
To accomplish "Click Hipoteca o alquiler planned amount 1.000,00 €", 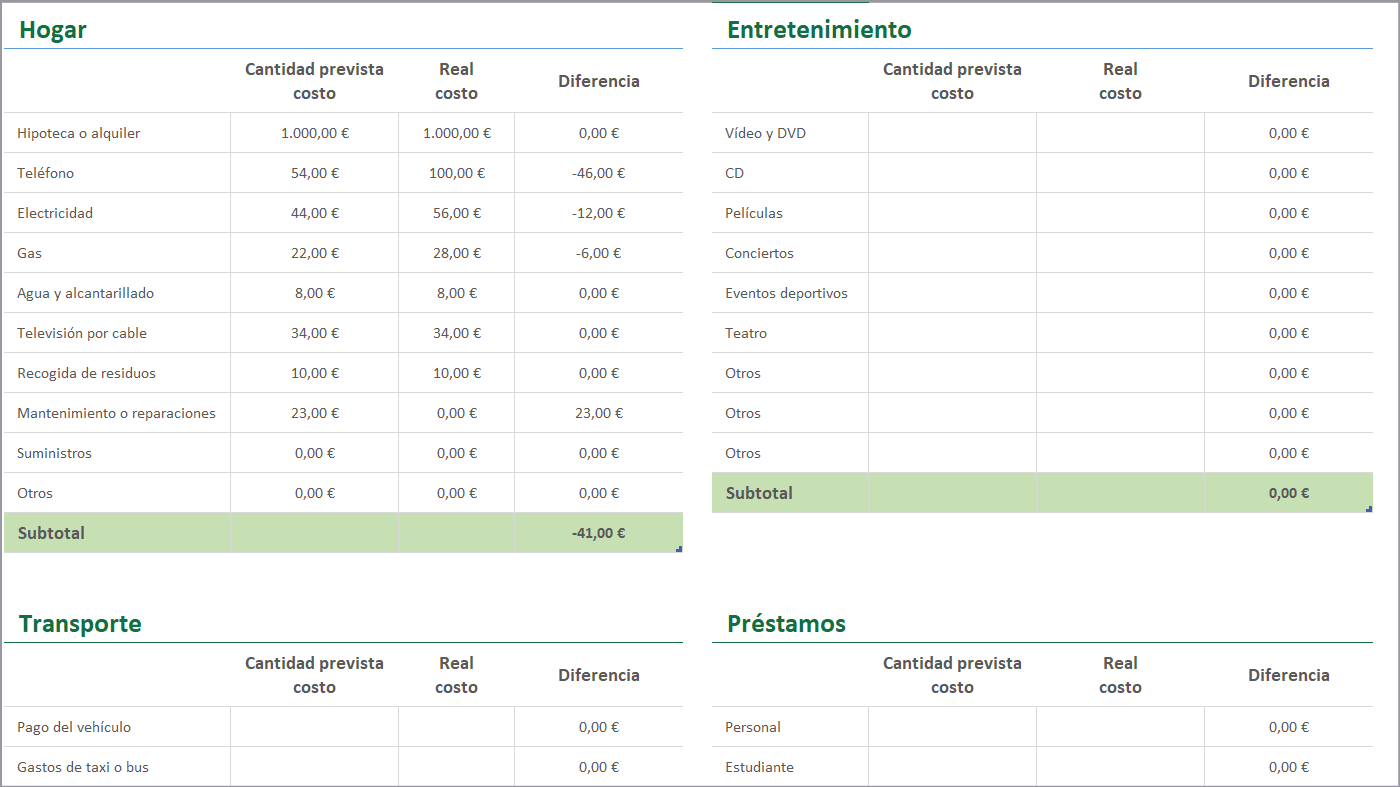I will pos(315,133).
